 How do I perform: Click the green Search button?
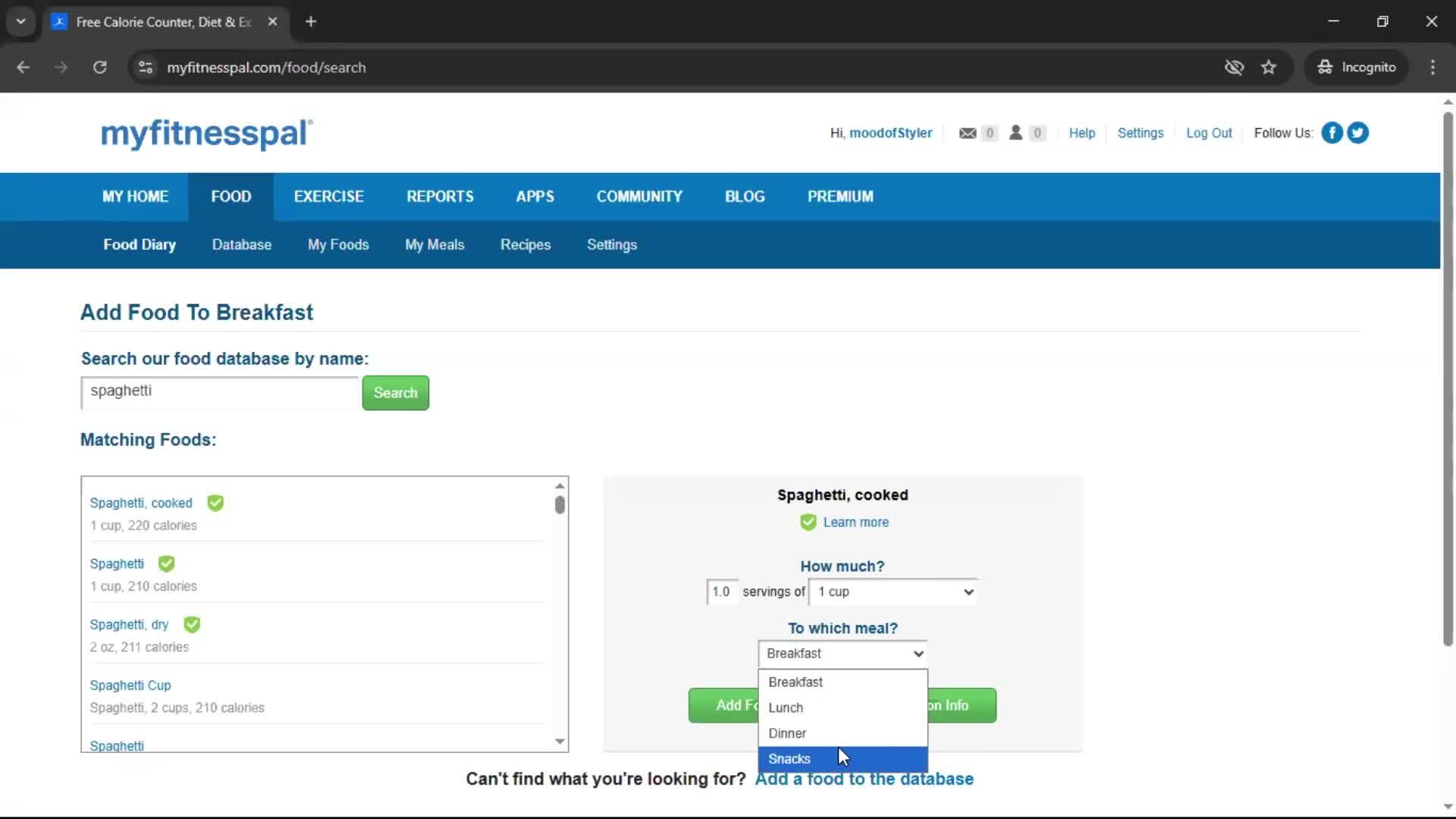(395, 393)
